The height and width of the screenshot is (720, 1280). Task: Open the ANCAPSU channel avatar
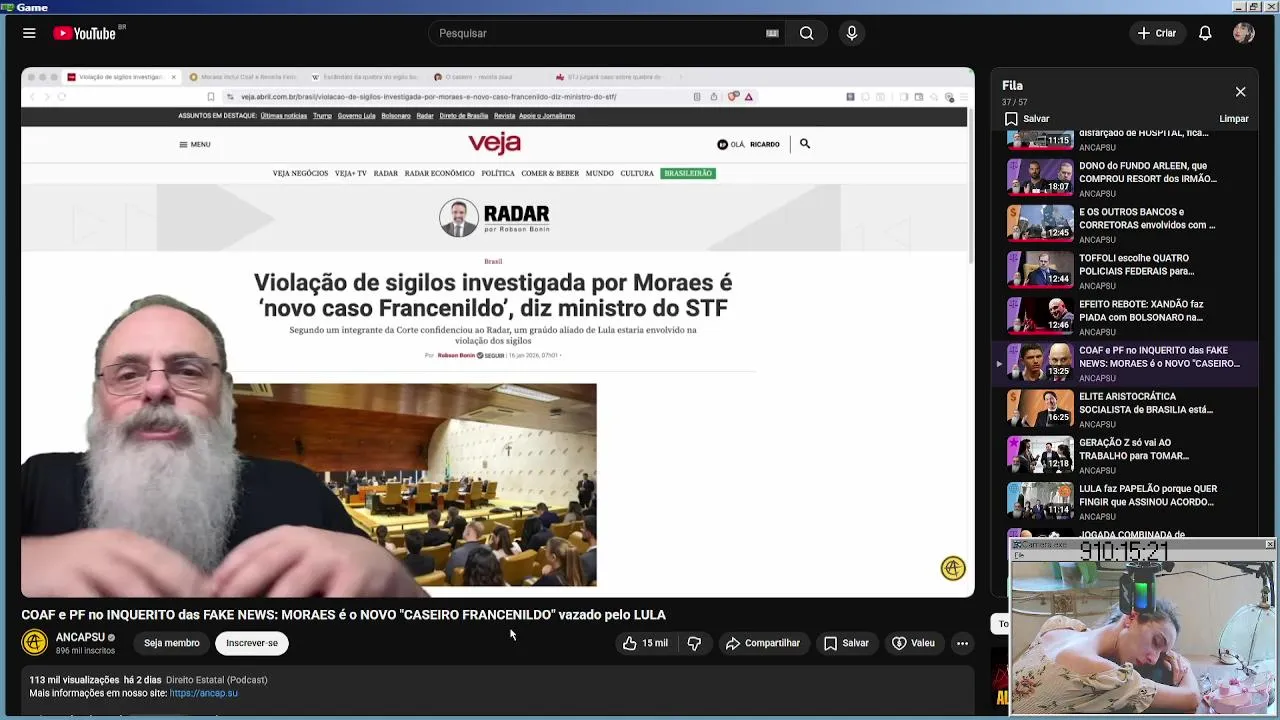(x=35, y=643)
